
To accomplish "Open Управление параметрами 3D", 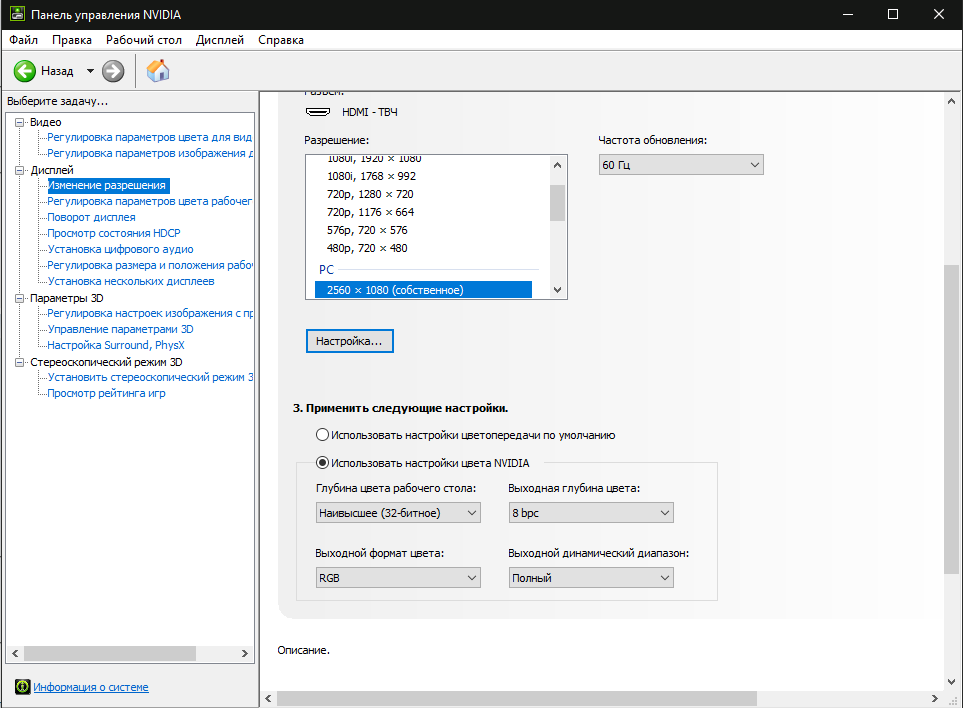I will pyautogui.click(x=120, y=329).
